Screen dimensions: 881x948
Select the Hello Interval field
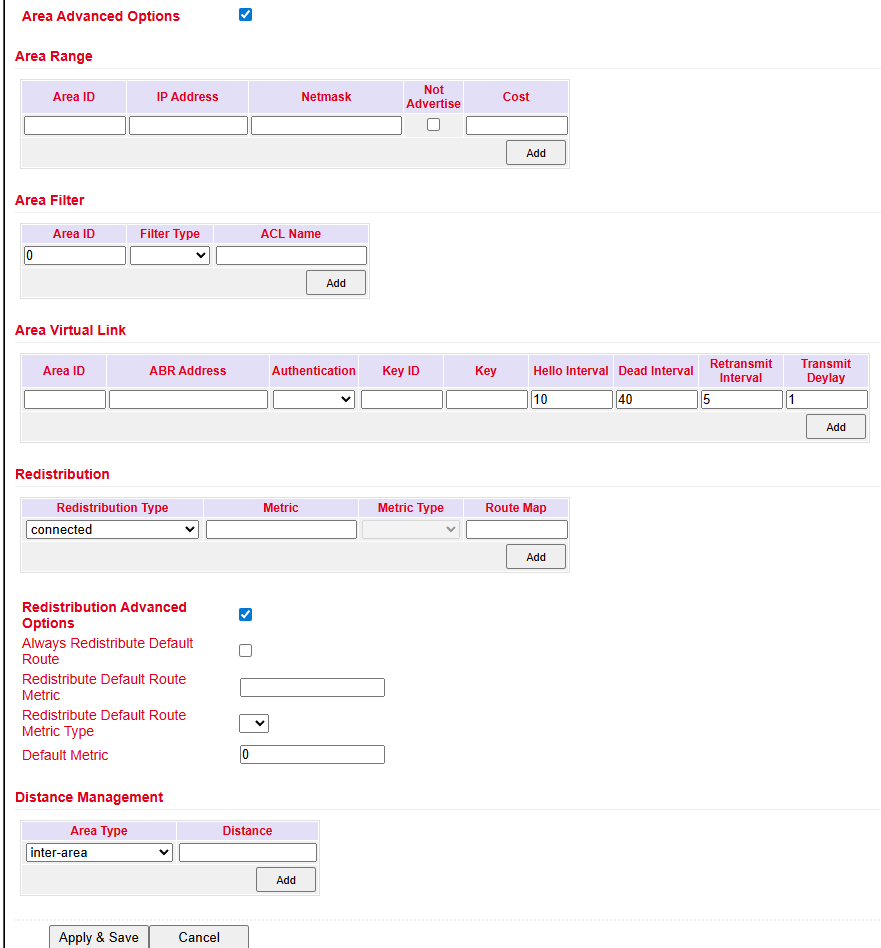(x=571, y=400)
